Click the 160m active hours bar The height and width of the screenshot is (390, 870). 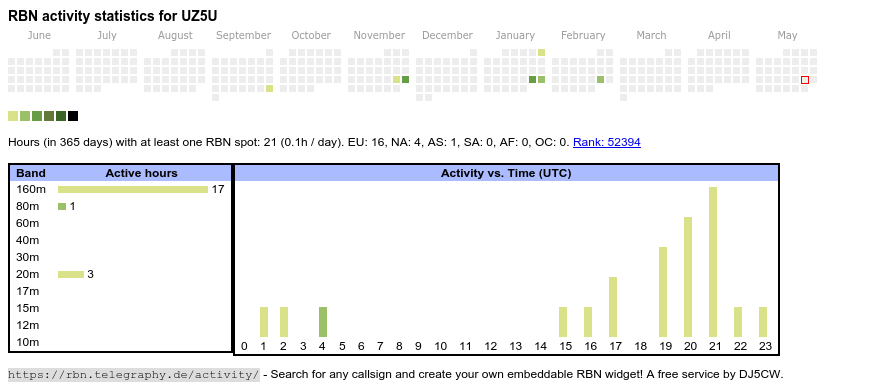[133, 190]
